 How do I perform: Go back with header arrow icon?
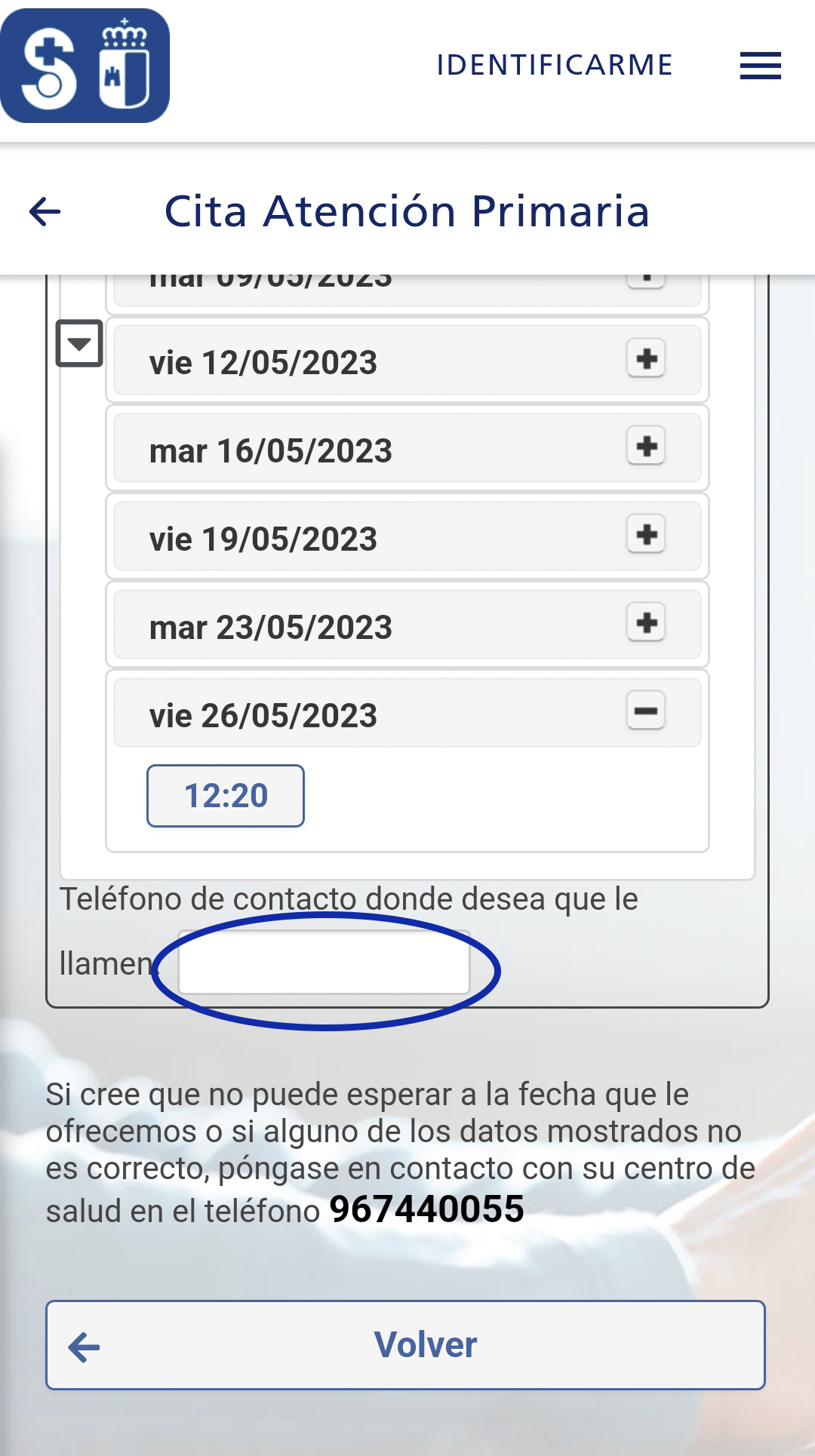click(45, 211)
